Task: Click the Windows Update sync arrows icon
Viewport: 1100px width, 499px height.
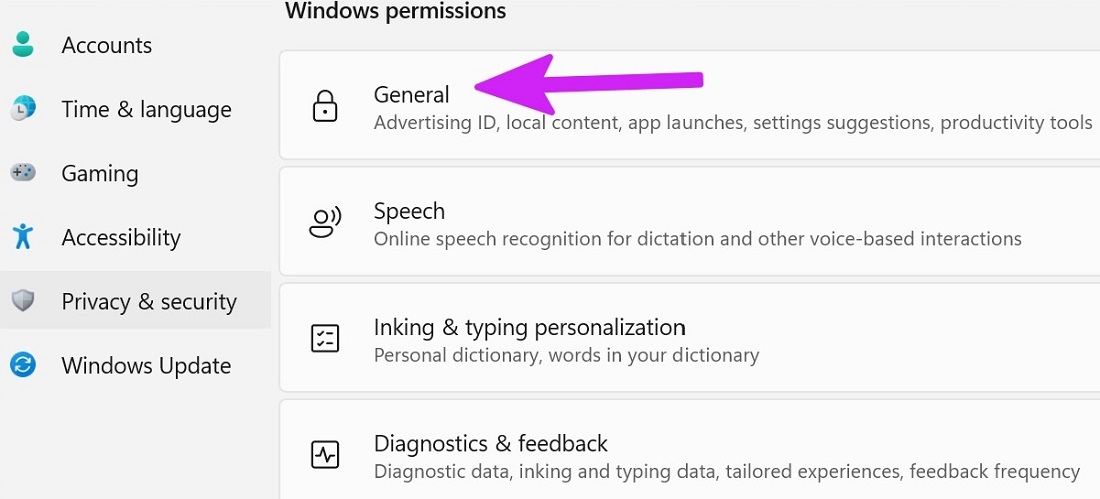Action: tap(23, 365)
